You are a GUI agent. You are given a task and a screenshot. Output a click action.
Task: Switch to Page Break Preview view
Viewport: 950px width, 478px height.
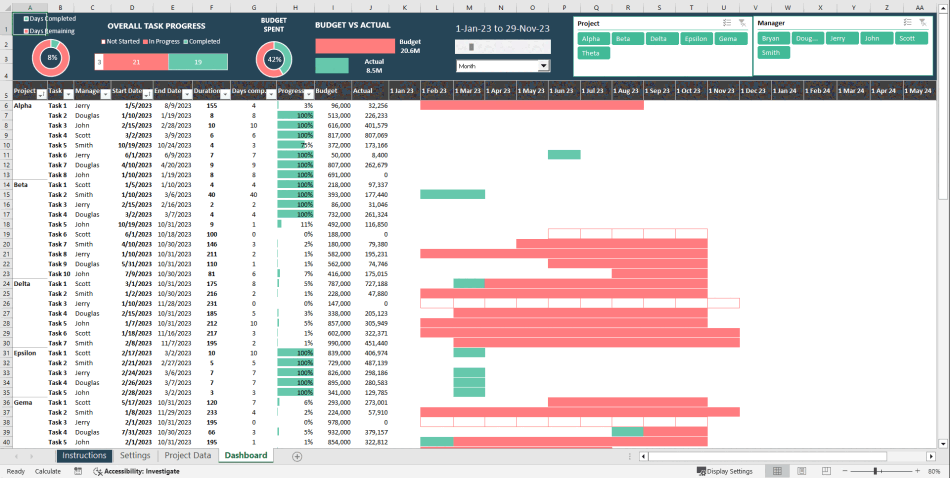[825, 471]
